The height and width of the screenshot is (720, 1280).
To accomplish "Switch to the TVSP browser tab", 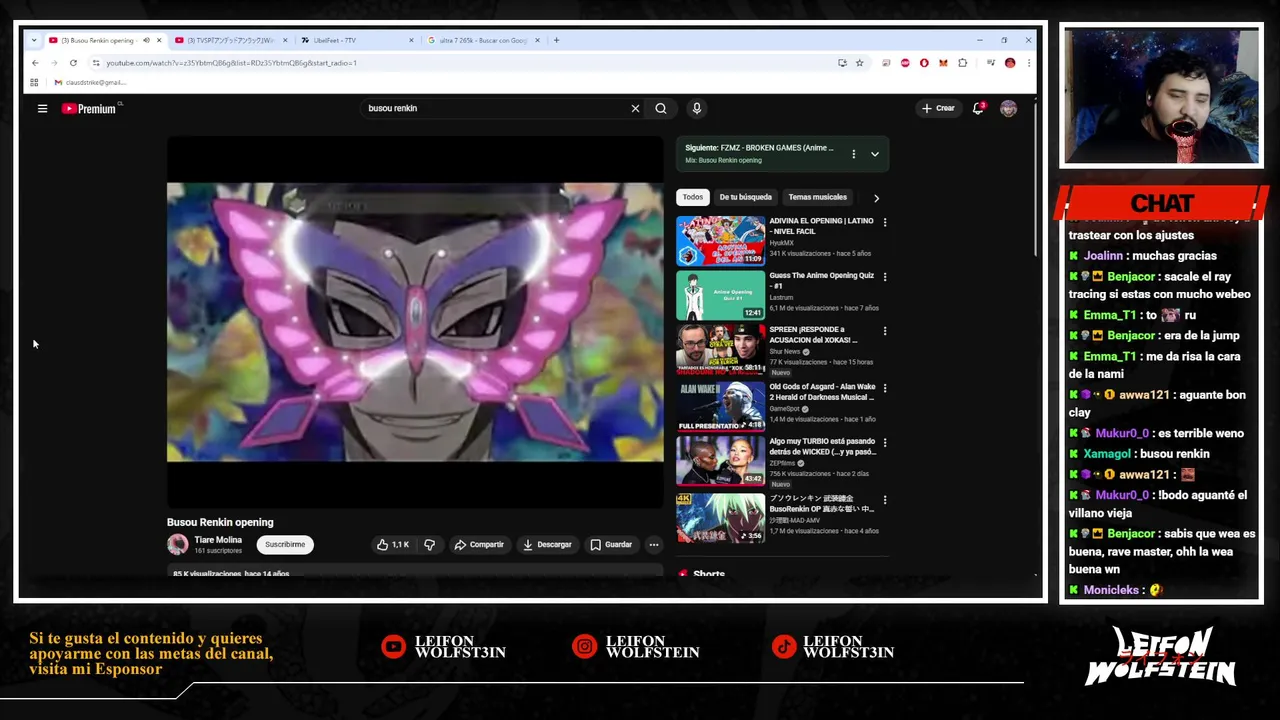I will coord(230,40).
